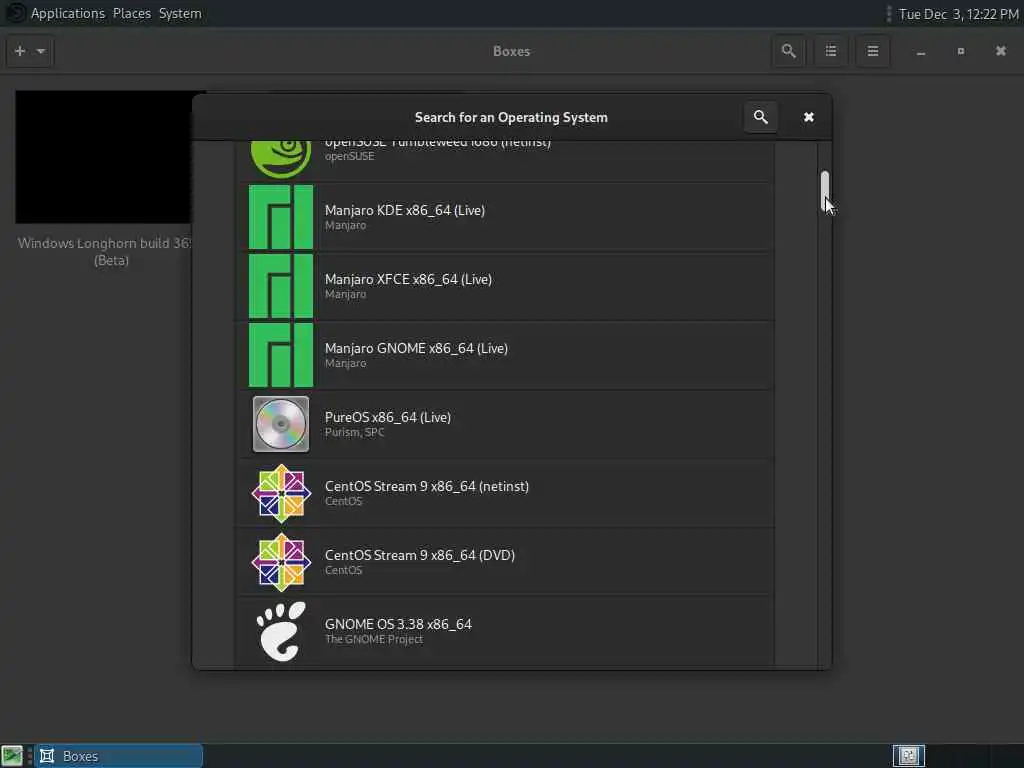Click the plus icon to add new box
Image resolution: width=1024 pixels, height=768 pixels.
tap(20, 51)
